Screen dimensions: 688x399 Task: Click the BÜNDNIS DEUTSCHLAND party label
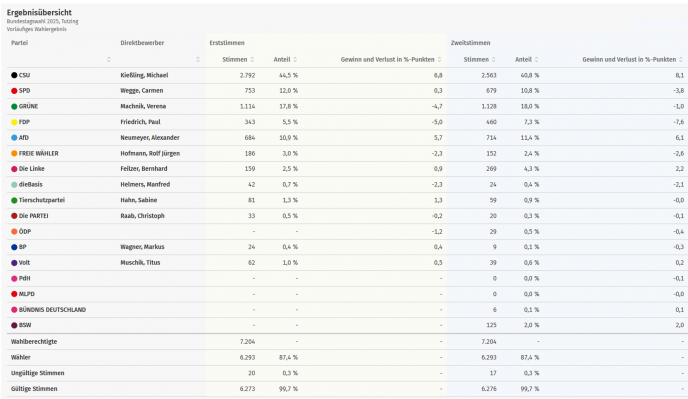click(x=52, y=310)
